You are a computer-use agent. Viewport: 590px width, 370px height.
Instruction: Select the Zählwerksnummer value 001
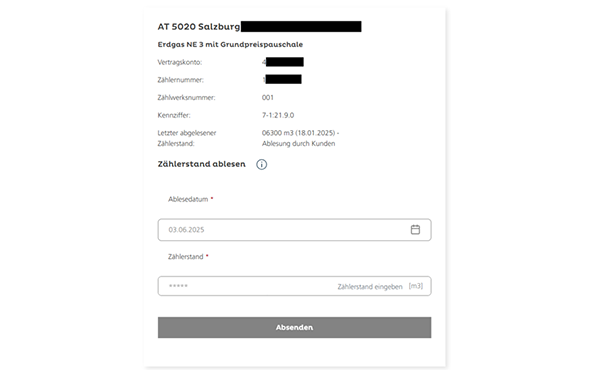[268, 97]
